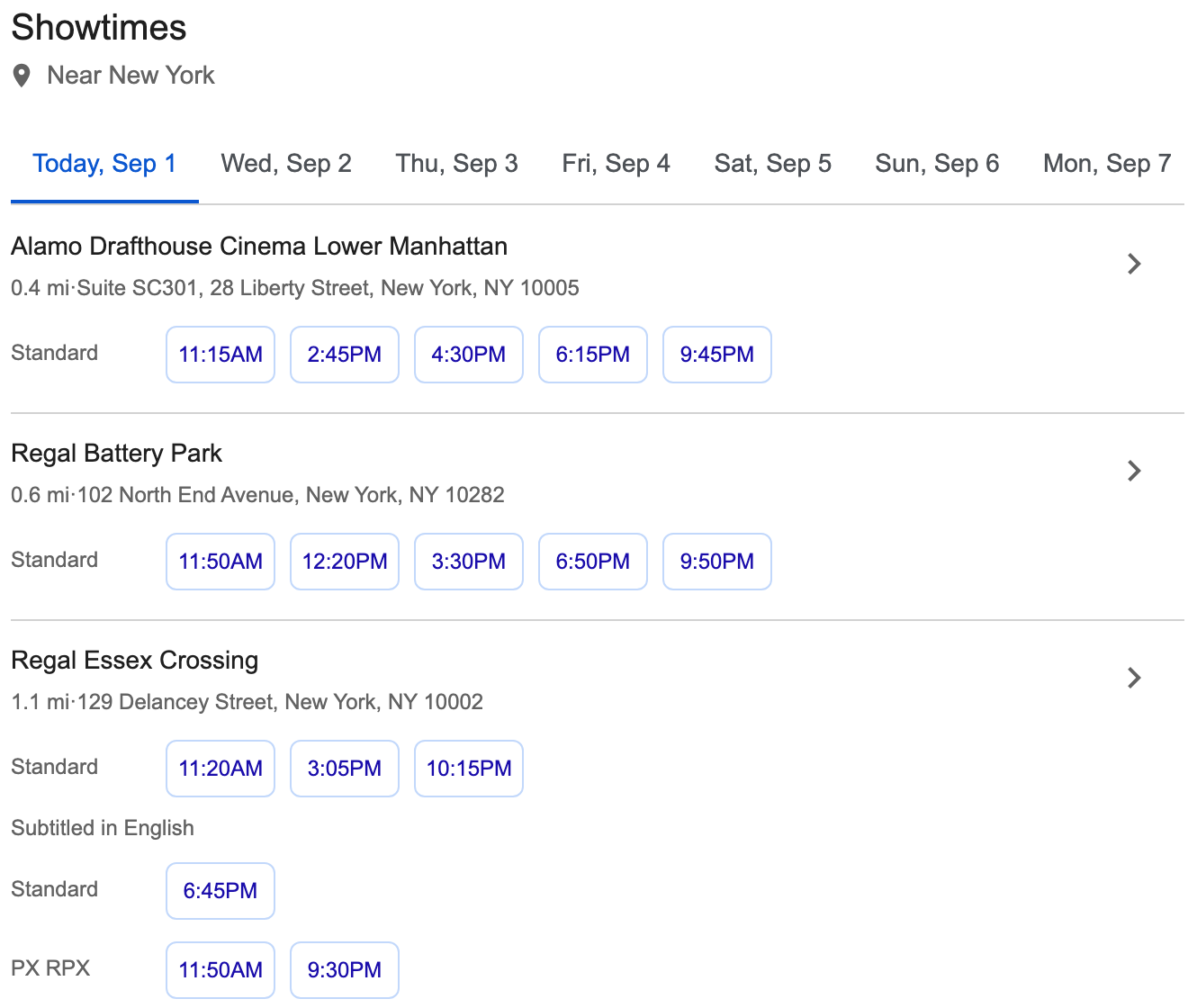Screen dimensions: 1188x1008
Task: Switch to Thu, Sep 3 tab
Action: coord(457,164)
